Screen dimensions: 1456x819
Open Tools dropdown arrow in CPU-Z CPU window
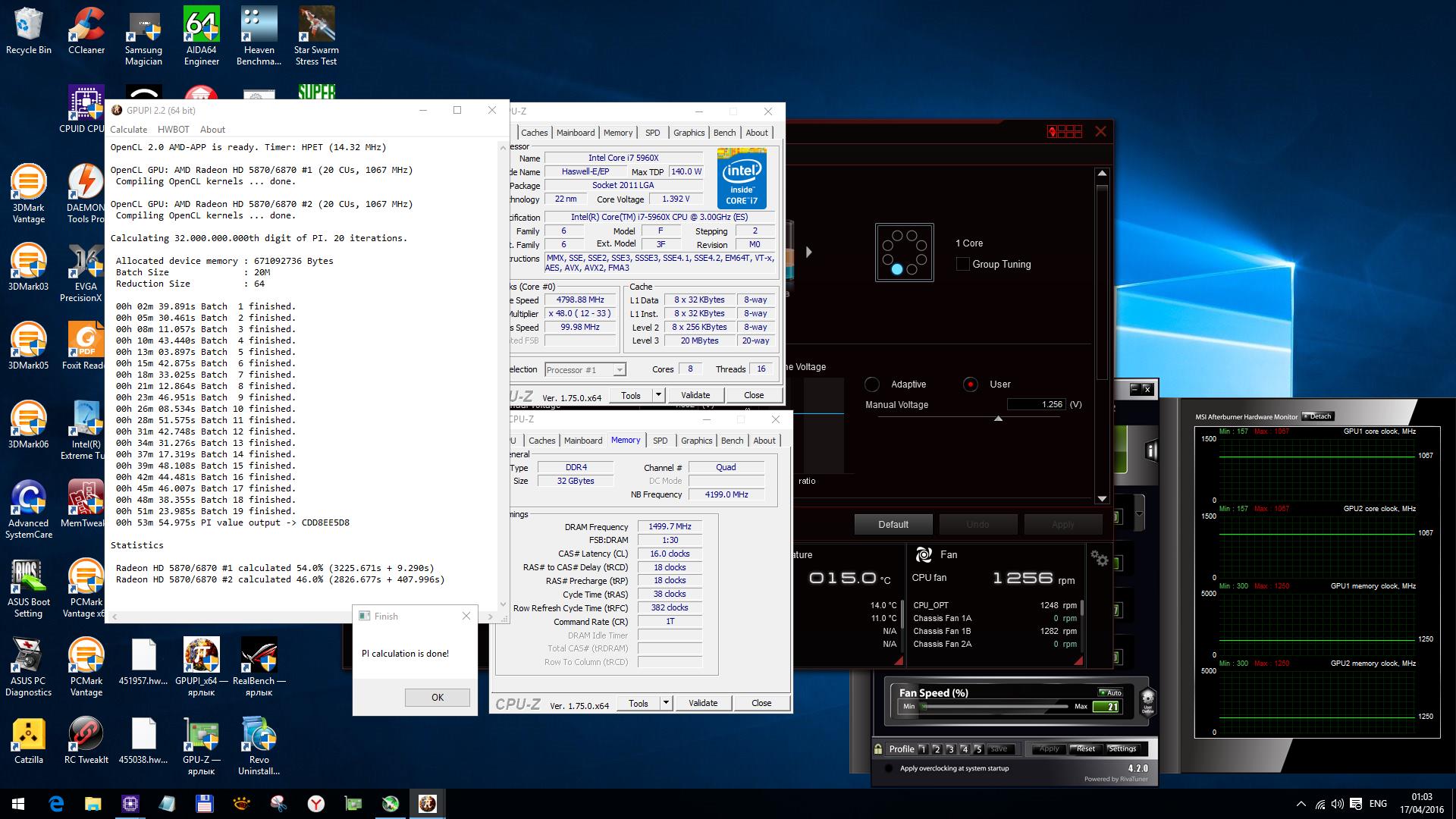(x=658, y=395)
